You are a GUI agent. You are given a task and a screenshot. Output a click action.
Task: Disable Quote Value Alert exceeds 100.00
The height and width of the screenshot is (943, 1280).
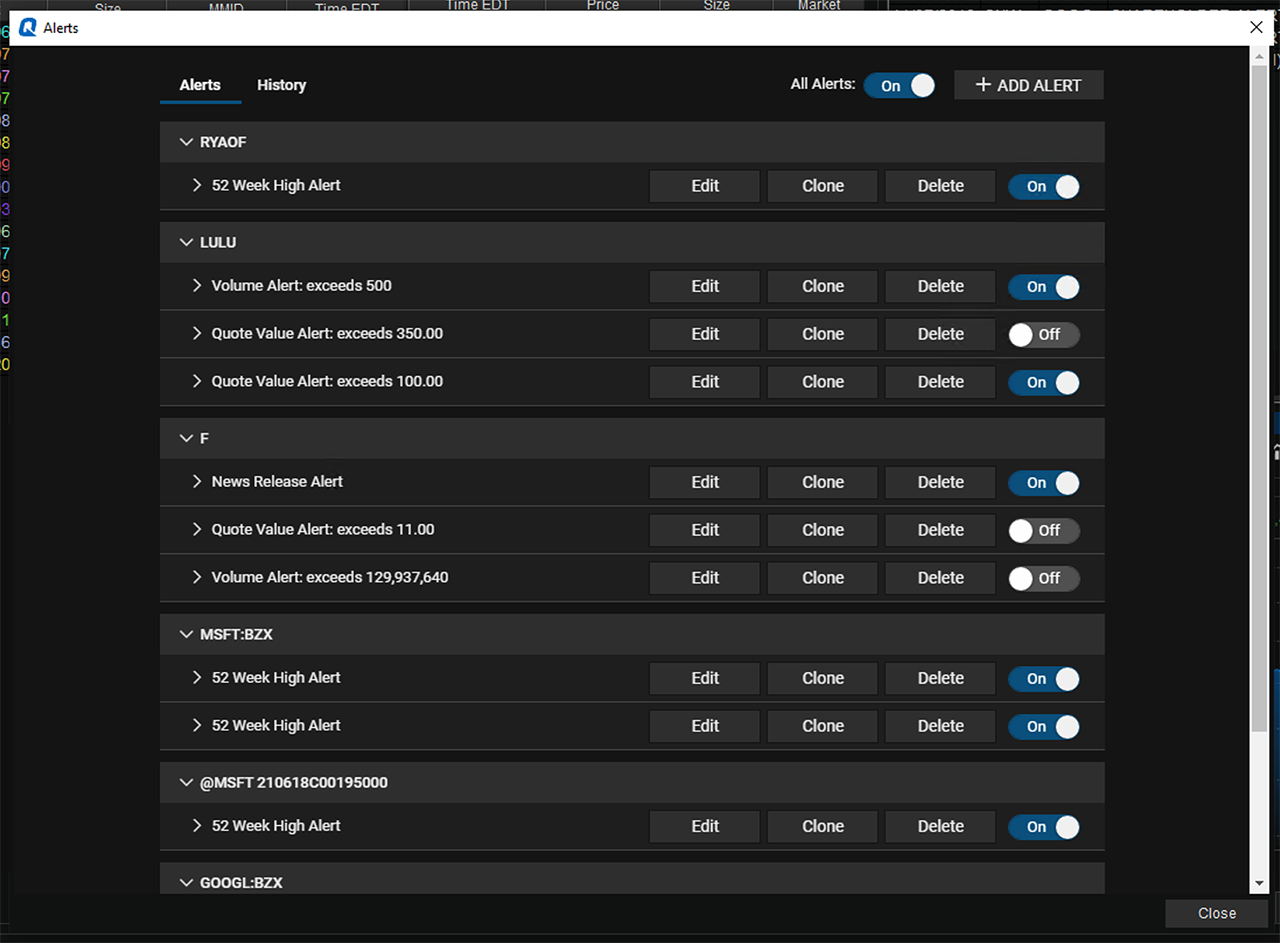click(1044, 382)
